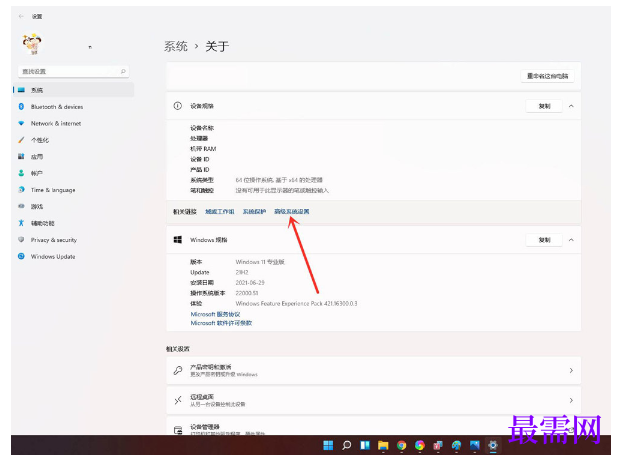The width and height of the screenshot is (620, 461).
Task: Click the Privacy shield sidebar icon
Action: (x=21, y=240)
